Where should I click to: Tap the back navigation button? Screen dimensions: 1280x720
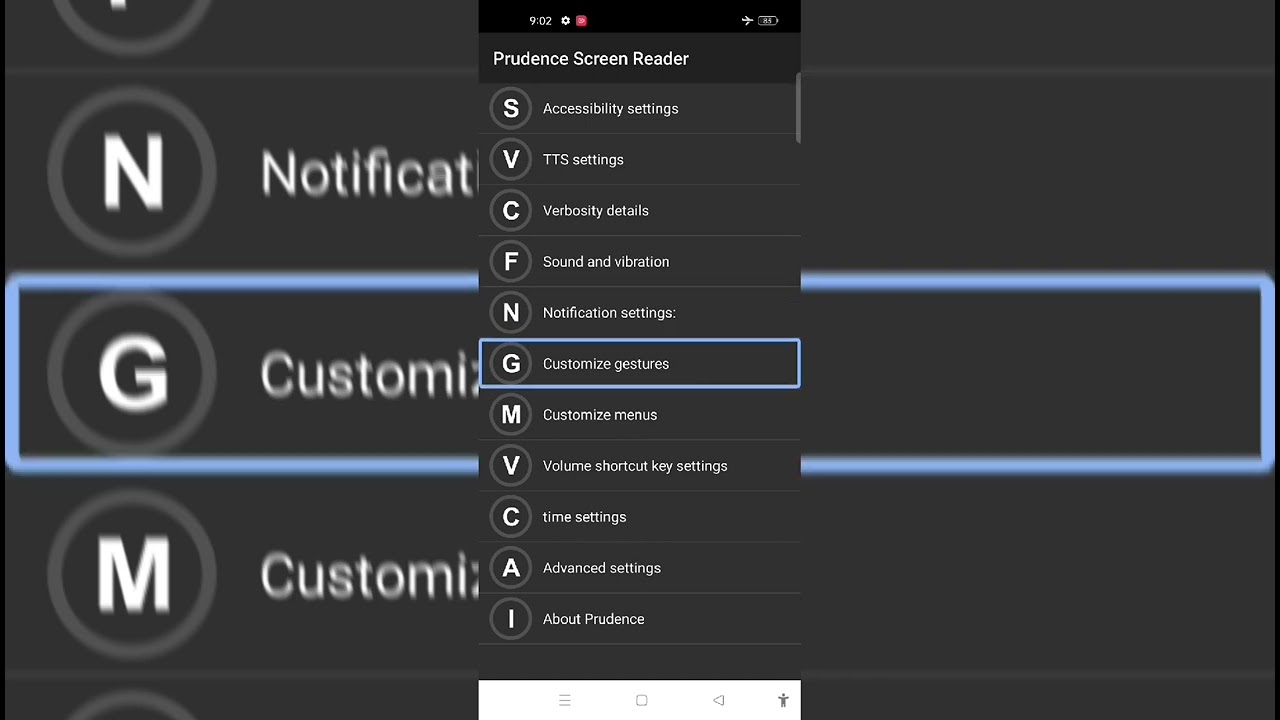click(718, 700)
